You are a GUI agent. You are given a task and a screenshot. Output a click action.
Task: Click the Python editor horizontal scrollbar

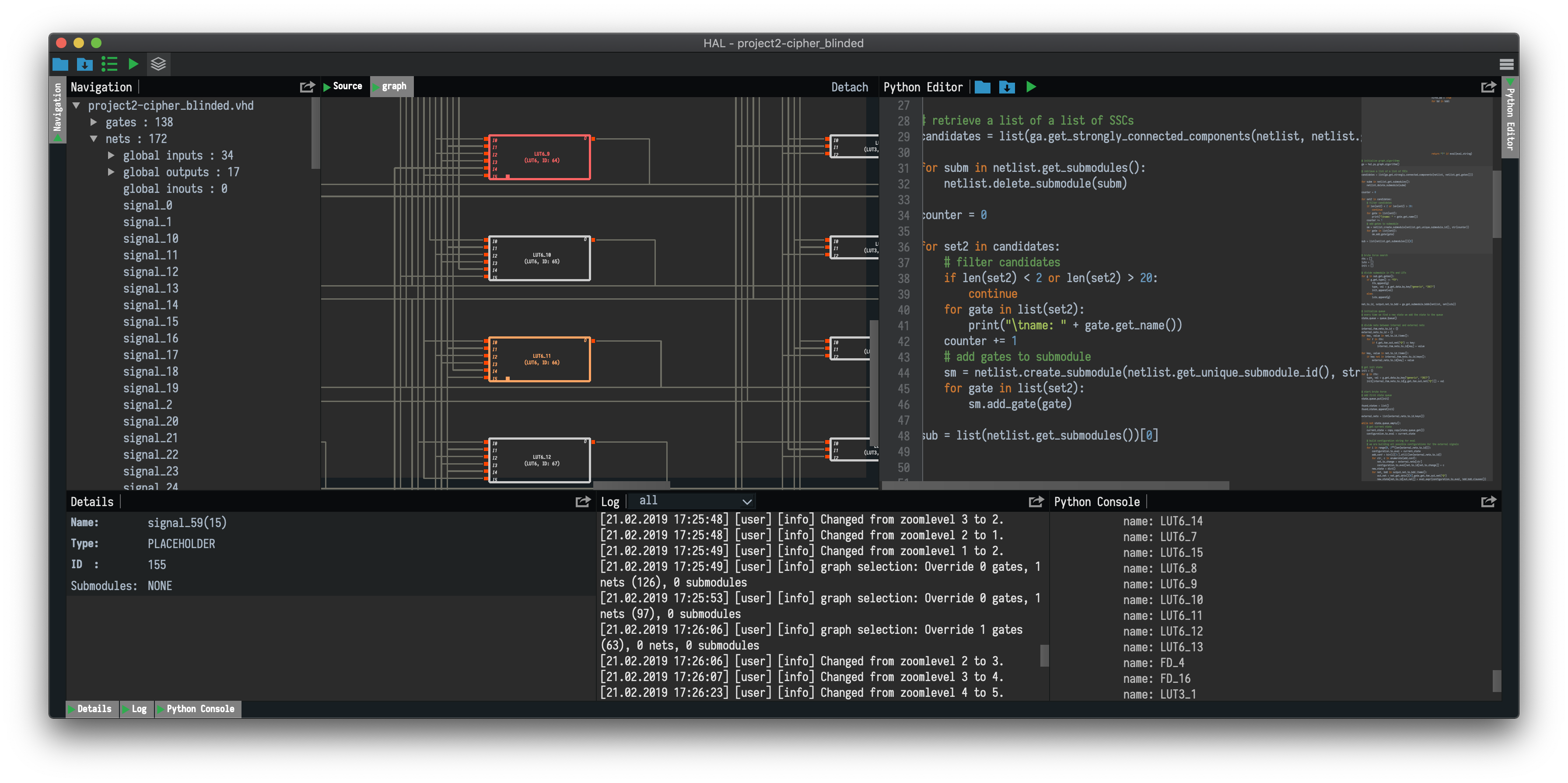1055,486
